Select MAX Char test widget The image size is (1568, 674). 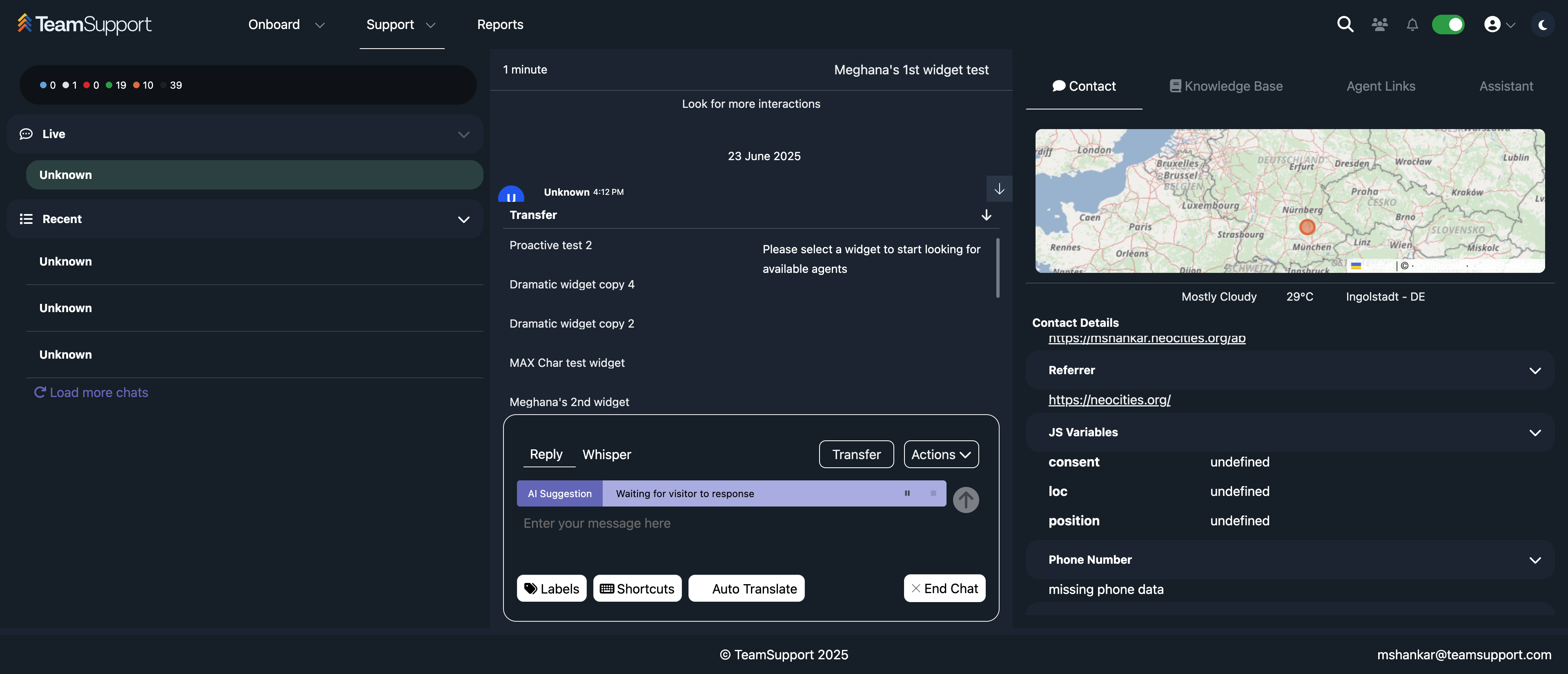[x=567, y=363]
